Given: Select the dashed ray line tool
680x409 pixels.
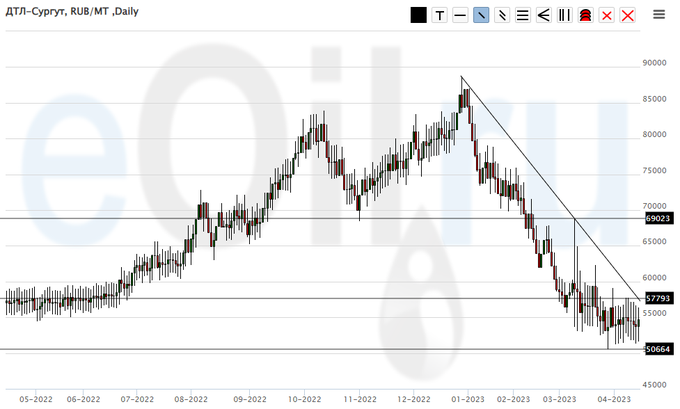Looking at the screenshot, I should [x=502, y=15].
